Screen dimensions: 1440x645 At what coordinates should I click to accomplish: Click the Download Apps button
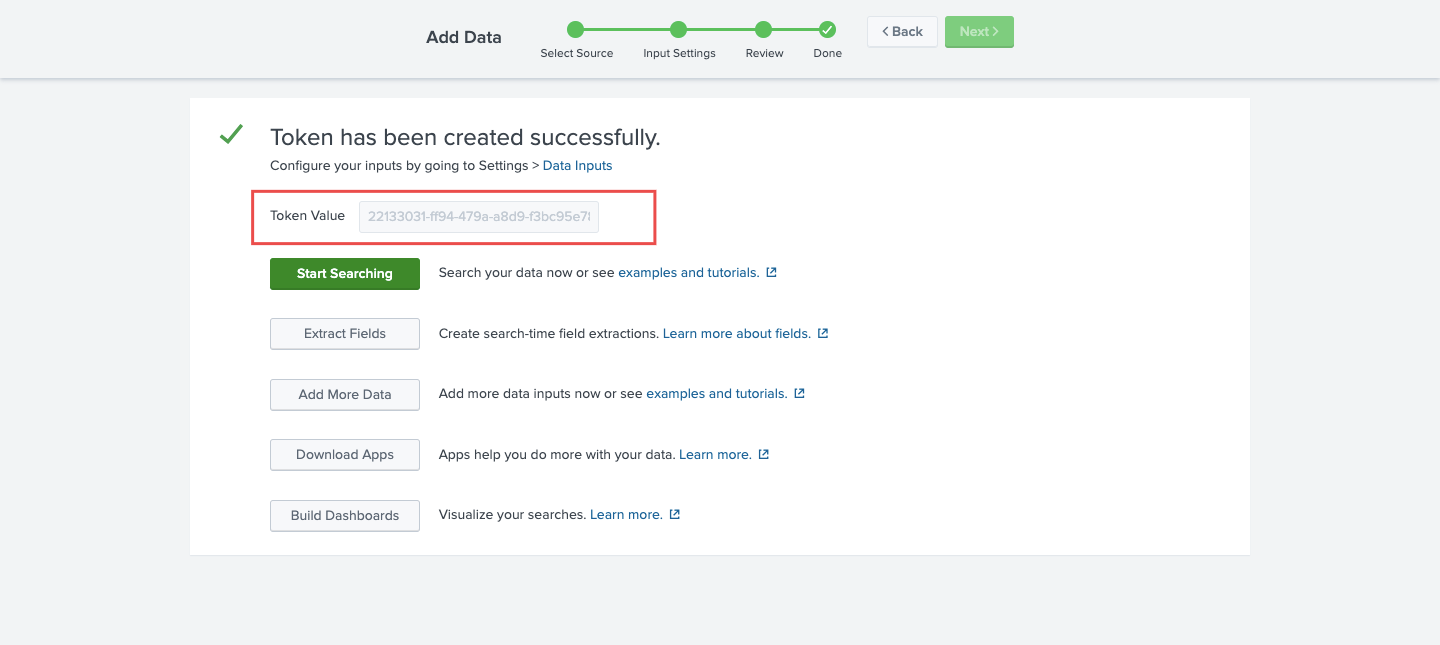coord(344,454)
